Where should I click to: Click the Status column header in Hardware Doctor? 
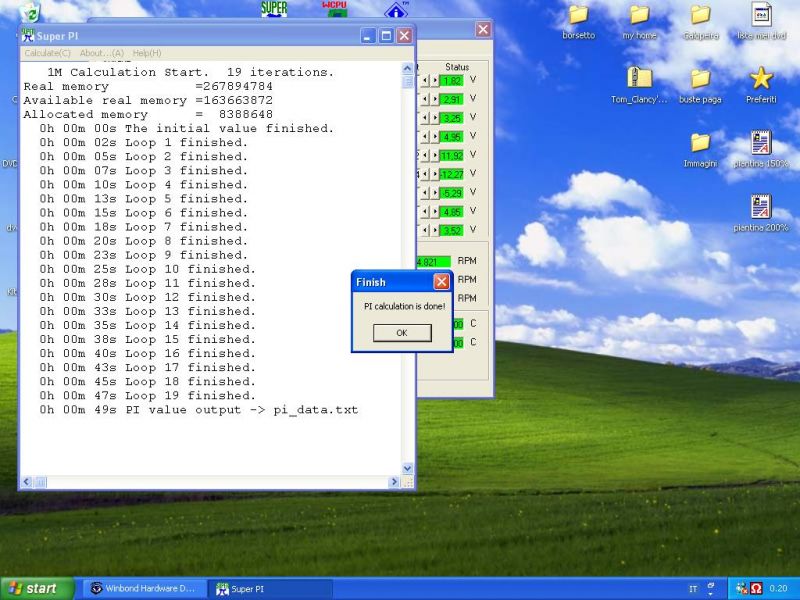click(x=457, y=67)
